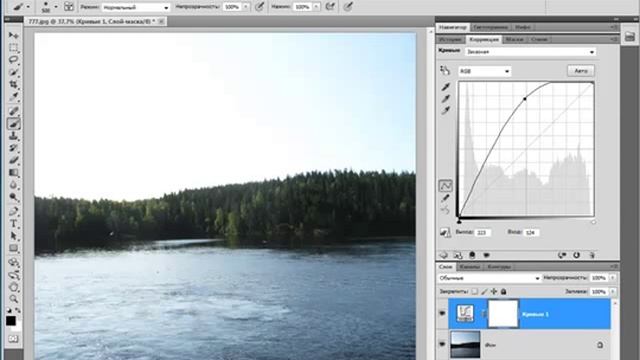Image resolution: width=640 pixels, height=360 pixels.
Task: Click the foreground black color swatch
Action: point(11,321)
